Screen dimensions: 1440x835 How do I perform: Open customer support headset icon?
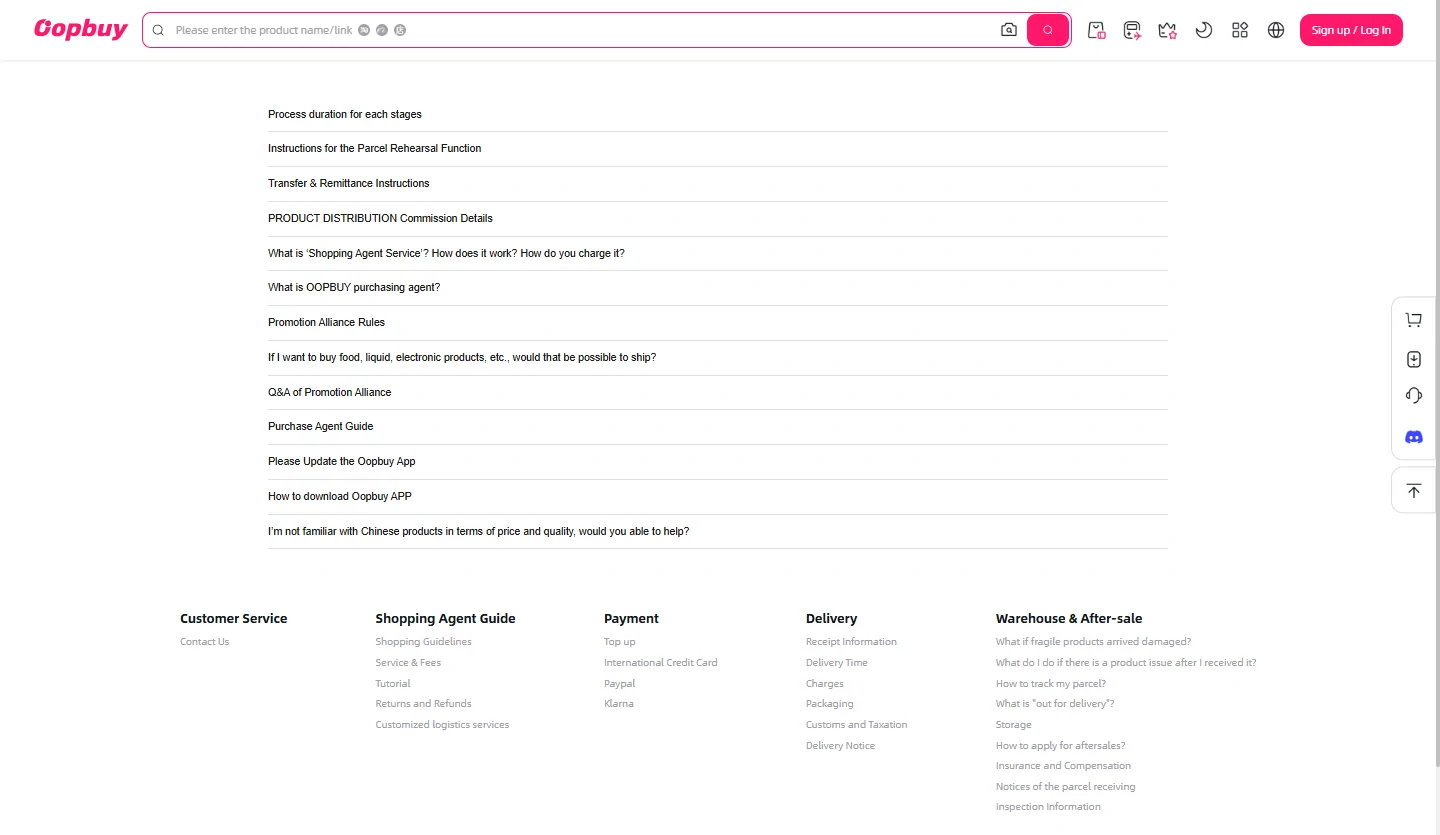pyautogui.click(x=1414, y=395)
